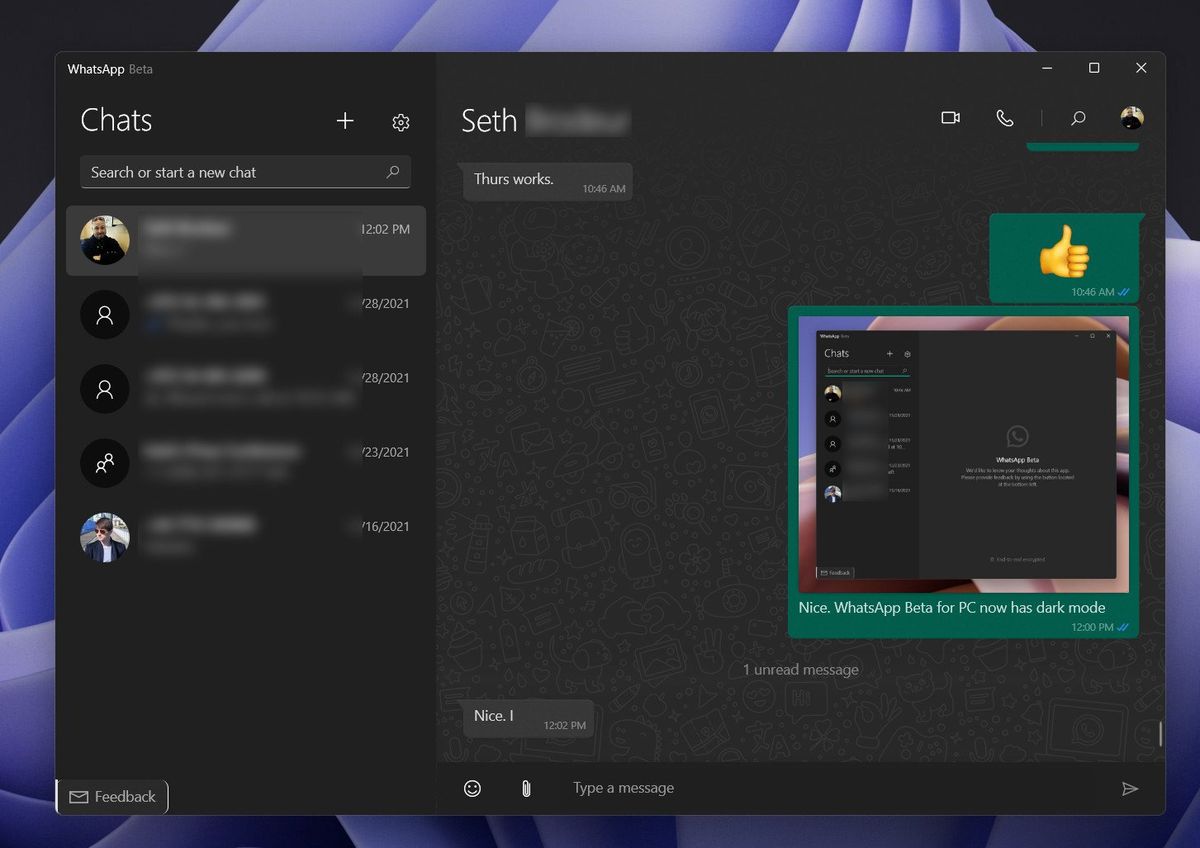The width and height of the screenshot is (1200, 848).
Task: Maximize the WhatsApp Beta window
Action: [x=1094, y=68]
